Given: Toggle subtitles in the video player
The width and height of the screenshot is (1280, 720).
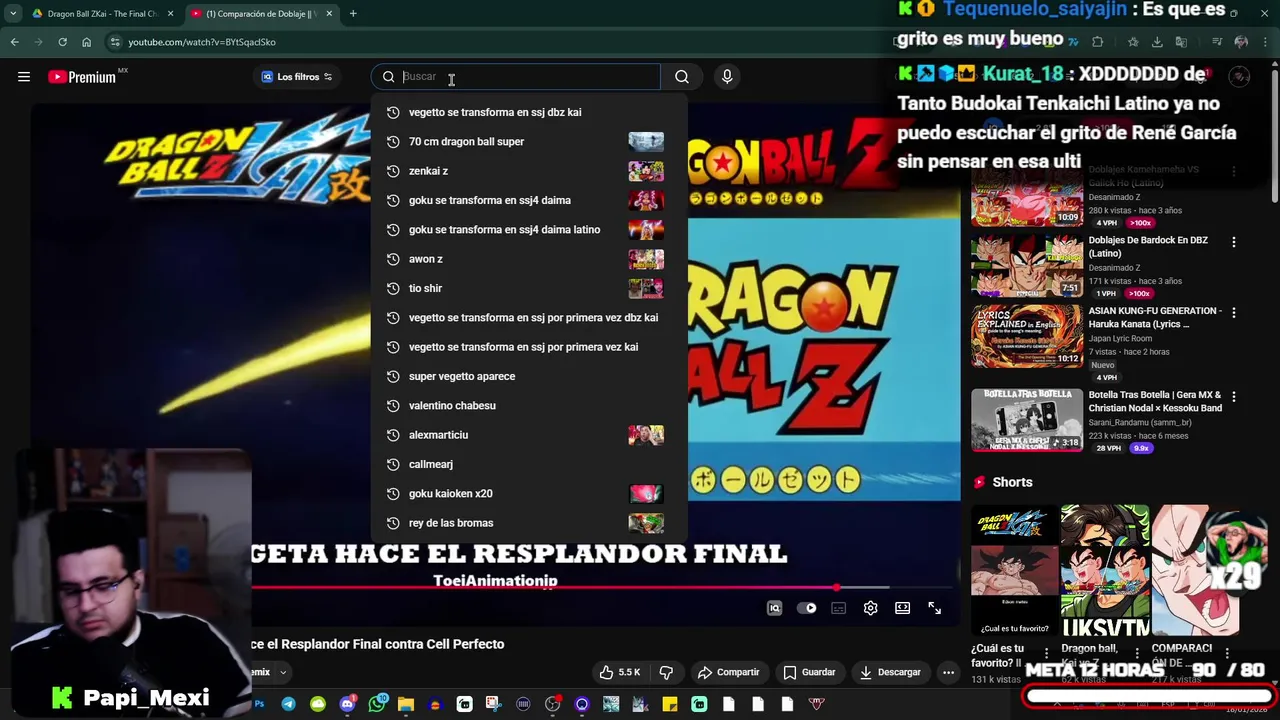Looking at the screenshot, I should coord(838,608).
